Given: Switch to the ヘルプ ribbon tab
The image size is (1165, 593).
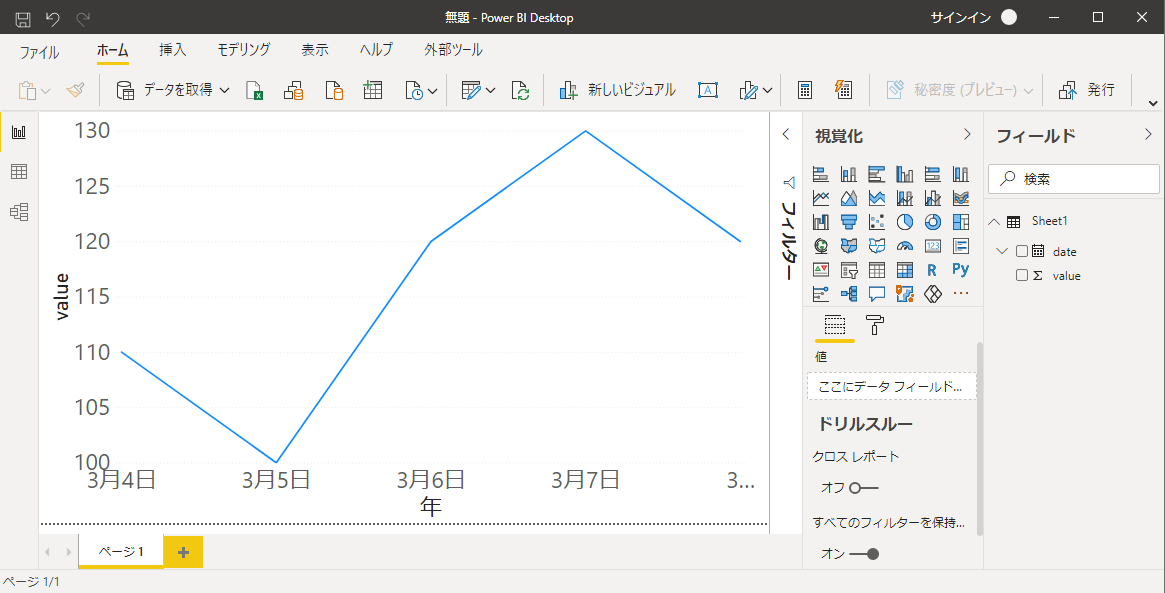Looking at the screenshot, I should click(376, 51).
